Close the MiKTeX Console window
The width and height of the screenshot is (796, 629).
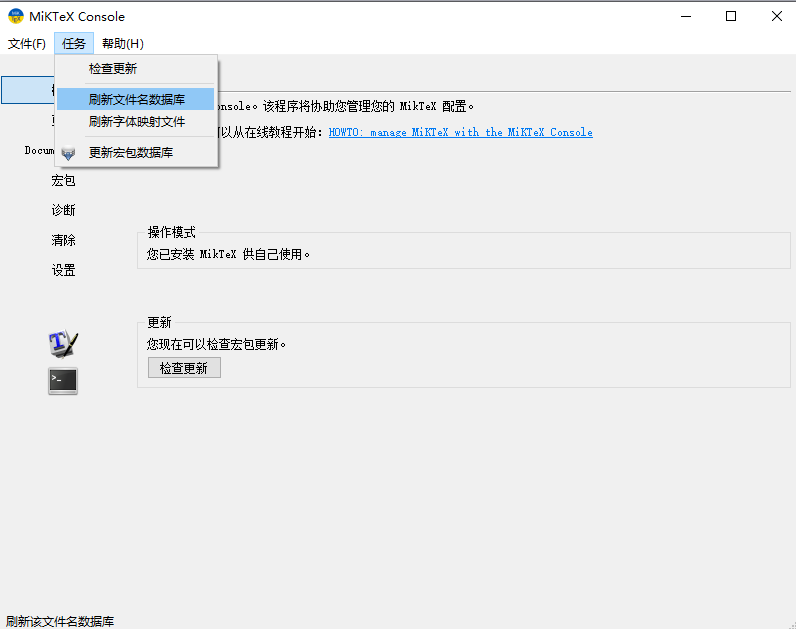[x=777, y=16]
